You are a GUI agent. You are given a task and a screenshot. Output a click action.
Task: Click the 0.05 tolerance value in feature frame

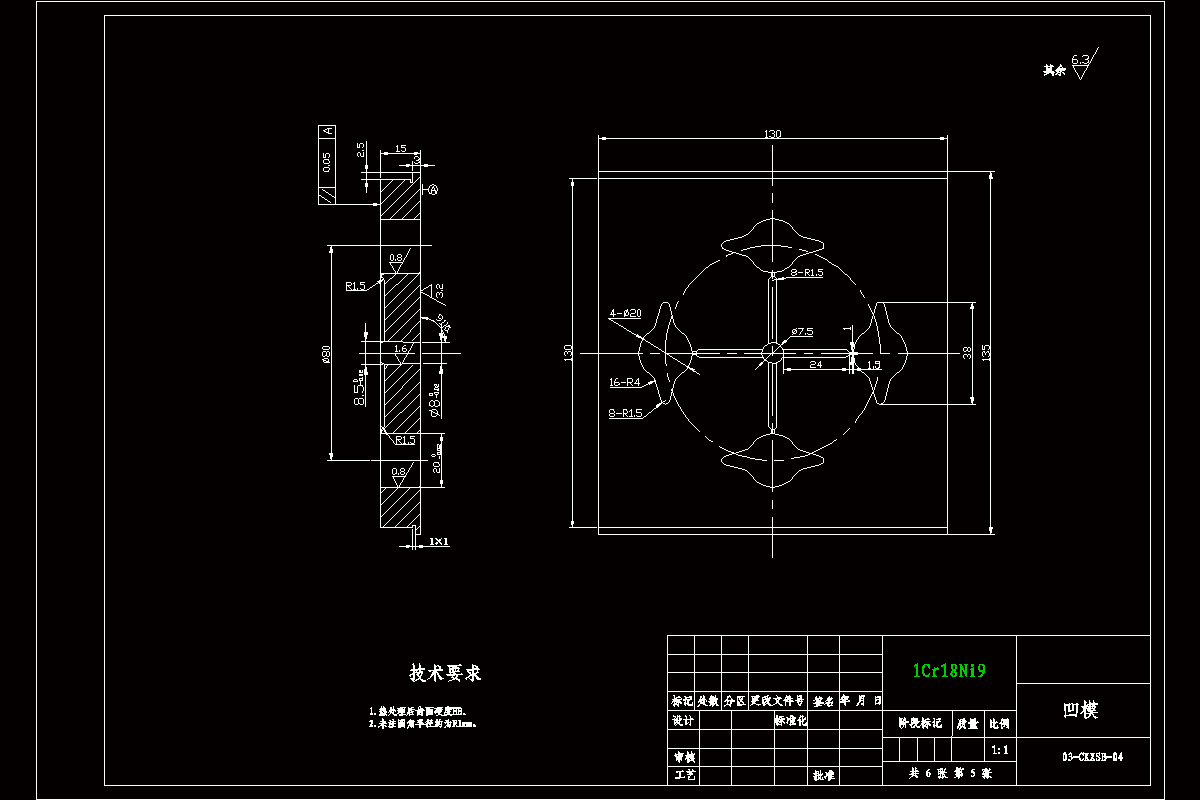click(326, 162)
